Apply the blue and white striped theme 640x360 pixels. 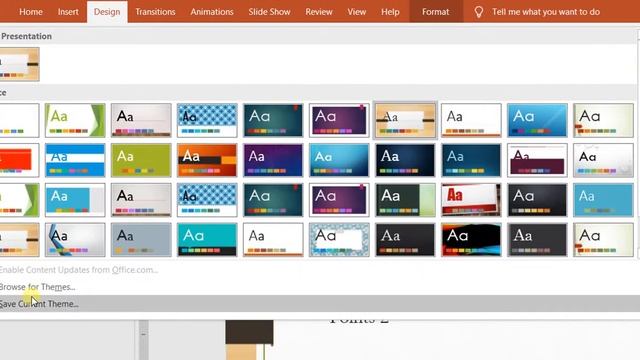pyautogui.click(x=75, y=160)
